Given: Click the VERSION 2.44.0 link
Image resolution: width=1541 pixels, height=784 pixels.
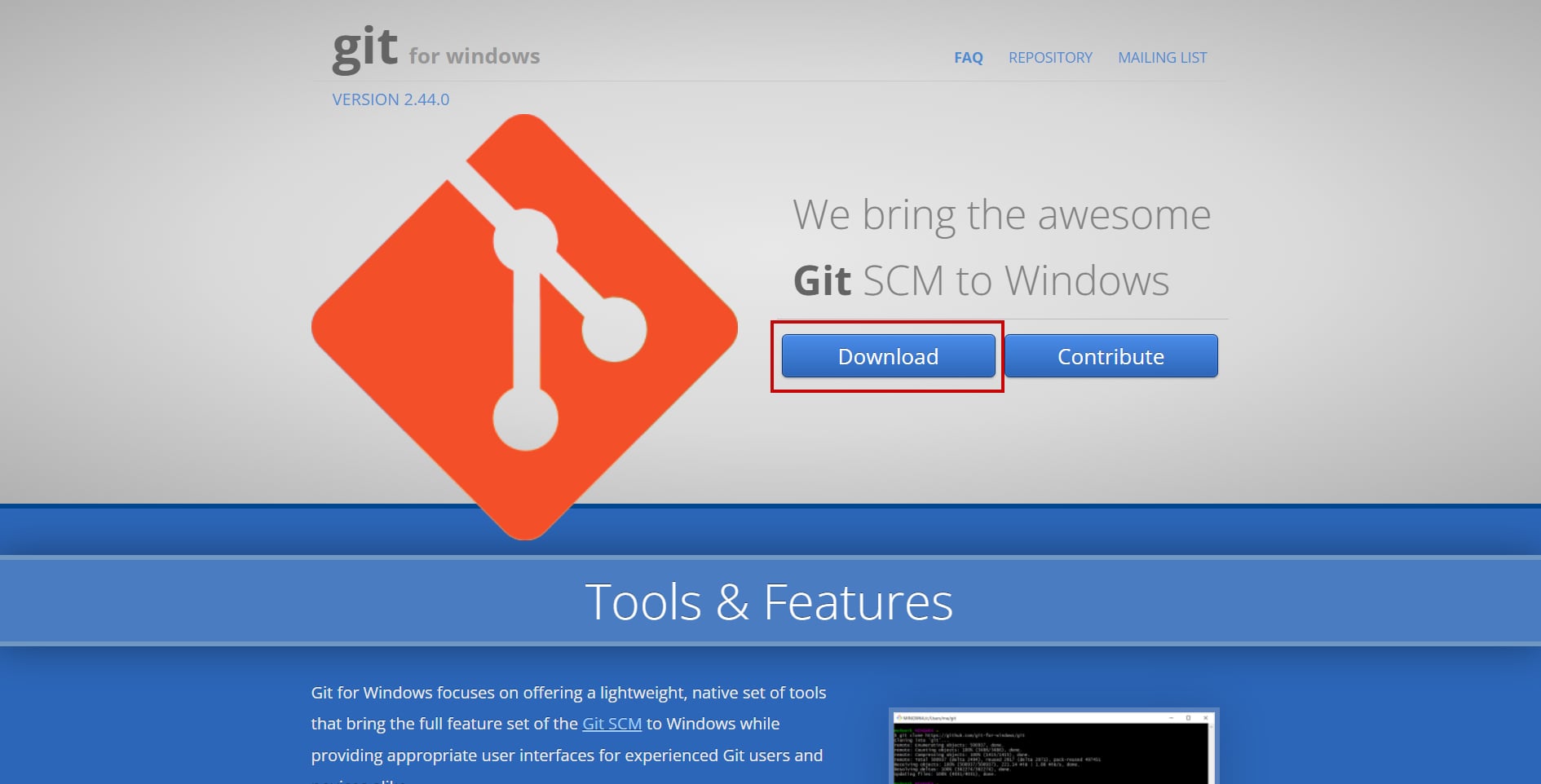Looking at the screenshot, I should 391,99.
